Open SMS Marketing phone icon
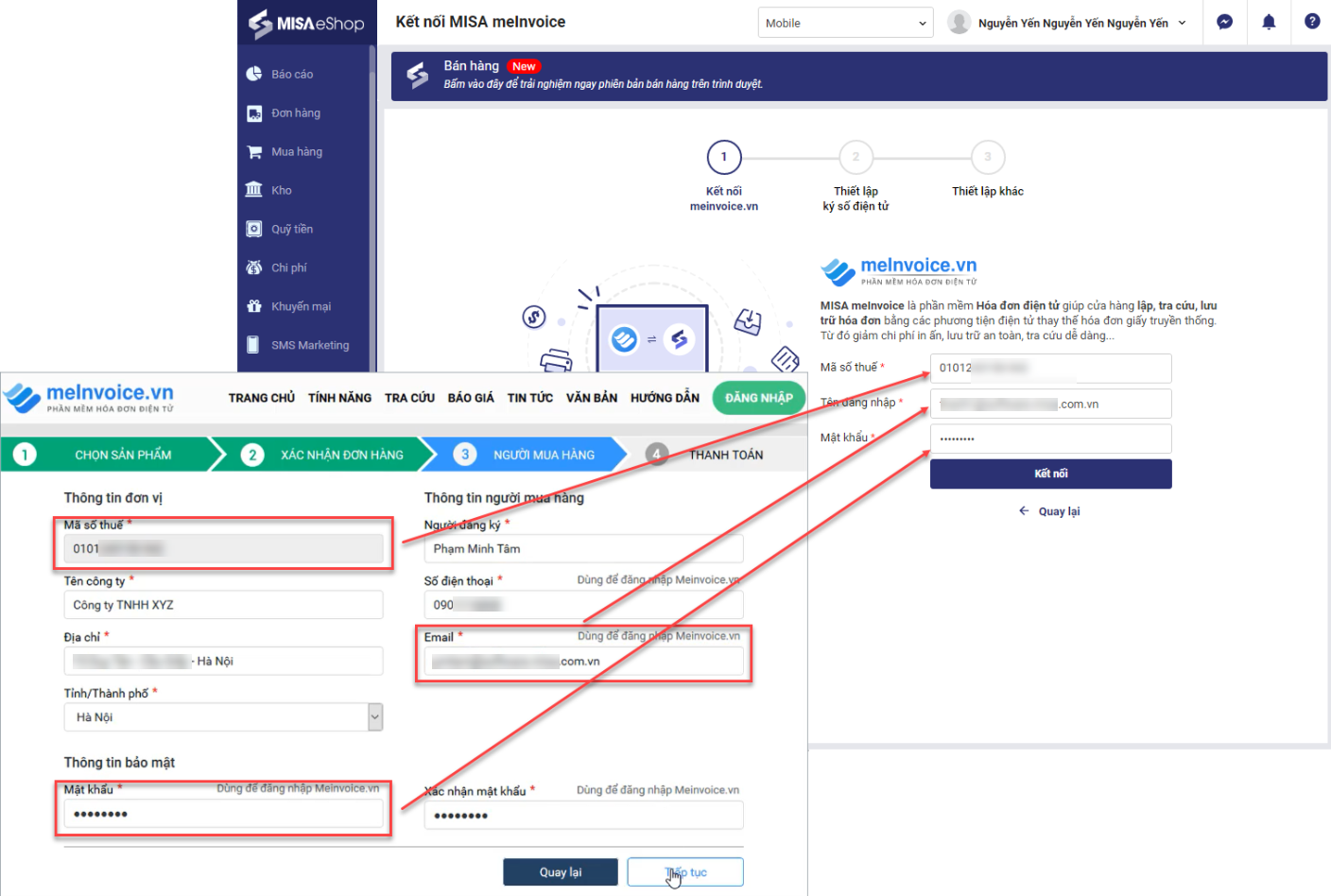Screen dimensions: 1331x896 click(254, 345)
